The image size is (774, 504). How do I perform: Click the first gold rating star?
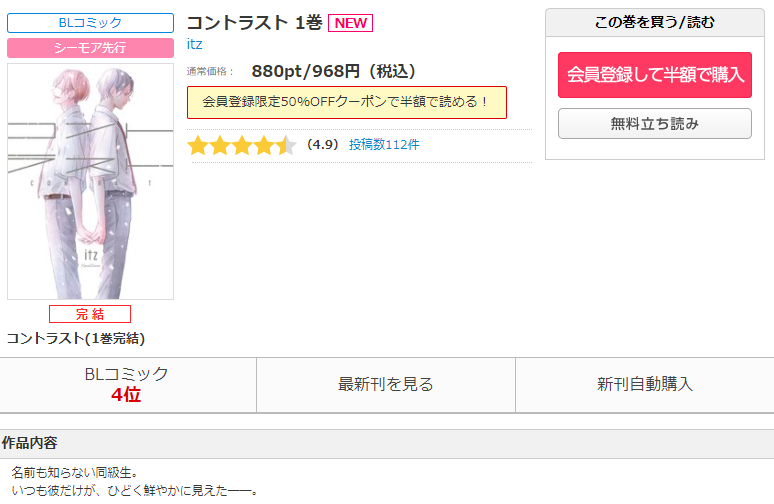click(197, 146)
